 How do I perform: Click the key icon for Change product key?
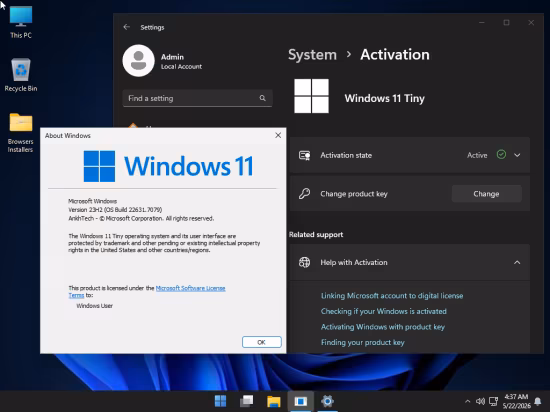coord(304,194)
